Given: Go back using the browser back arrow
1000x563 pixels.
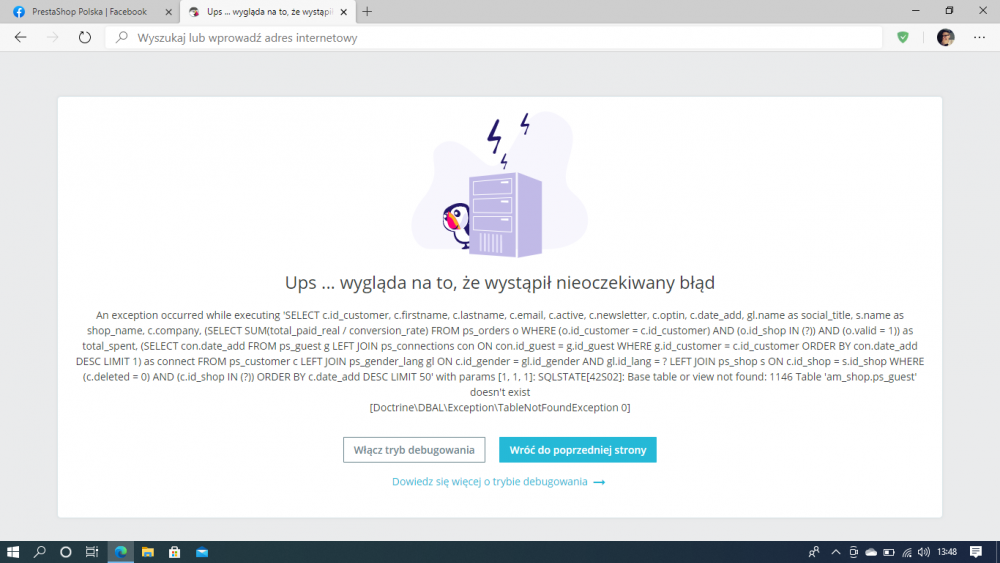Looking at the screenshot, I should pos(20,38).
